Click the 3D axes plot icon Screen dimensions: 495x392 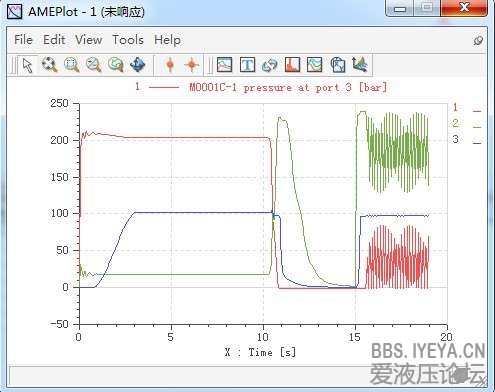point(360,65)
